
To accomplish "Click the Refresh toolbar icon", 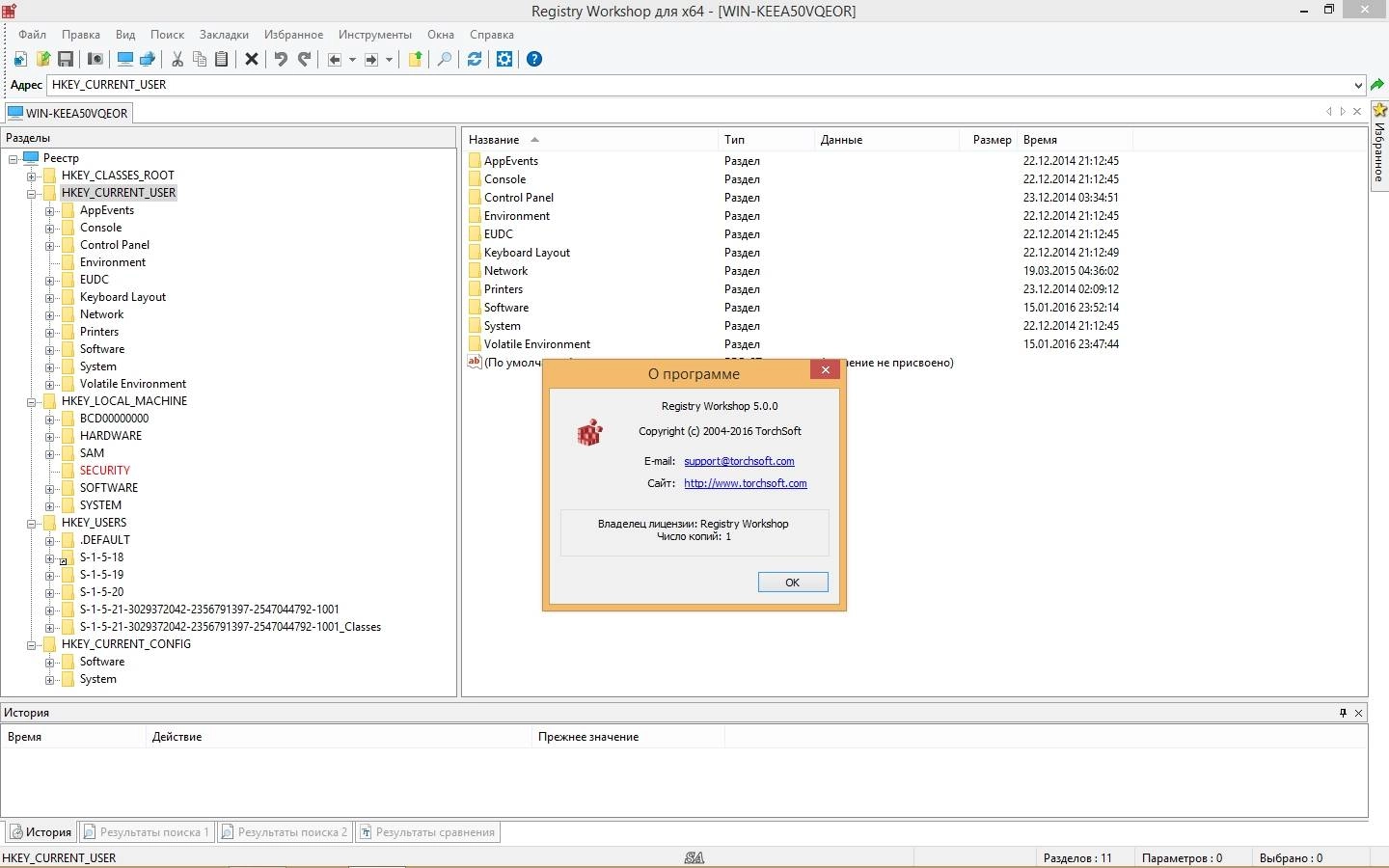I will coord(475,59).
